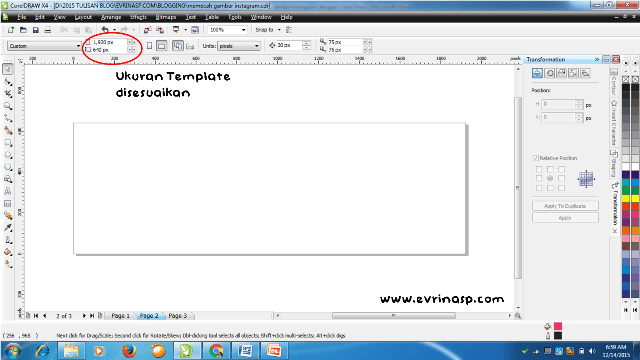
Task: Check the bottom-left anchor point box
Action: [539, 188]
